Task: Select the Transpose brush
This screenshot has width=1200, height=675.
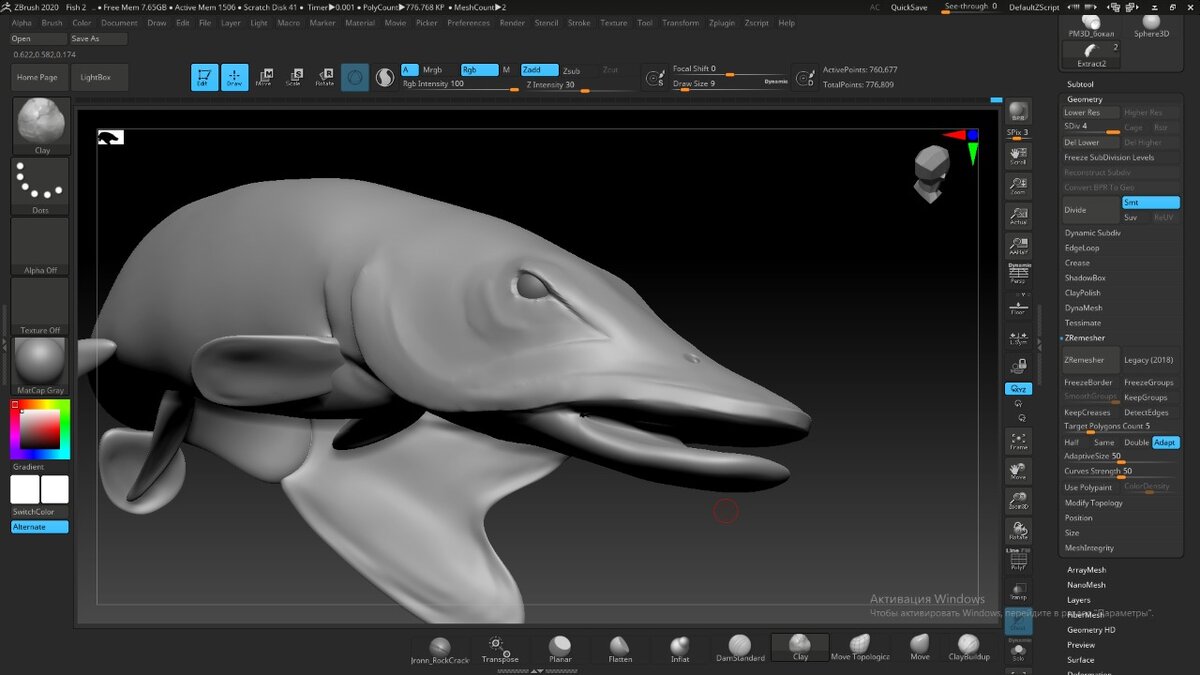Action: 500,649
